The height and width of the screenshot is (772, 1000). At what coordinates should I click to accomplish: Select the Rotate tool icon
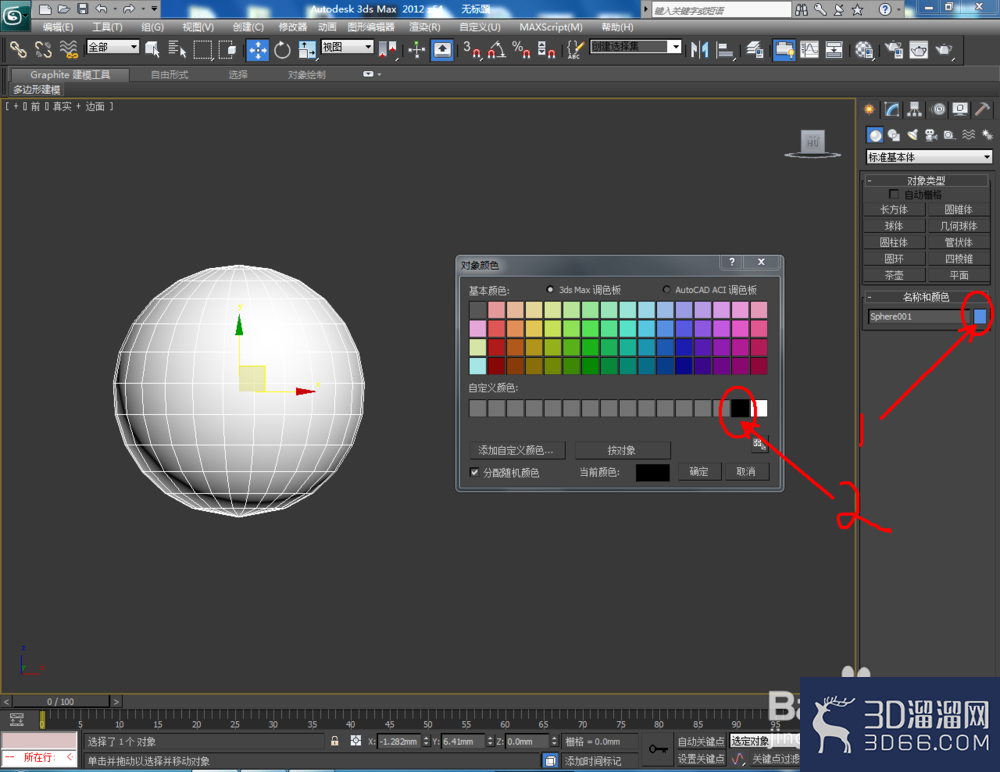(282, 50)
